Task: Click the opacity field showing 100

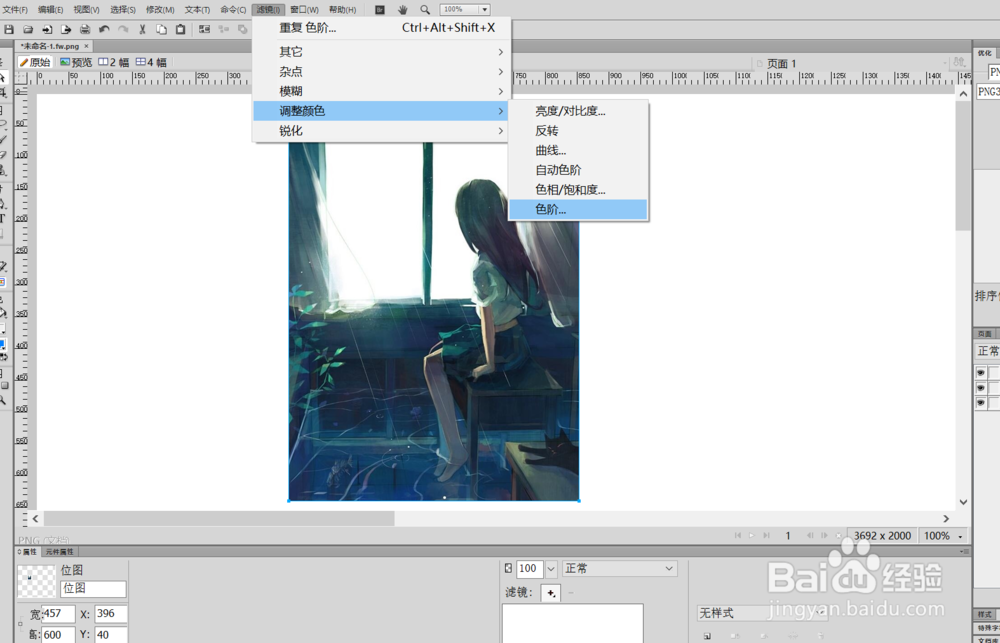Action: [530, 568]
